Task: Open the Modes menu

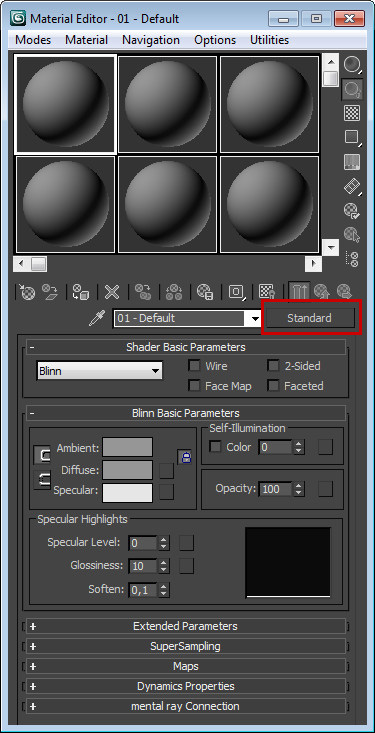Action: (33, 40)
